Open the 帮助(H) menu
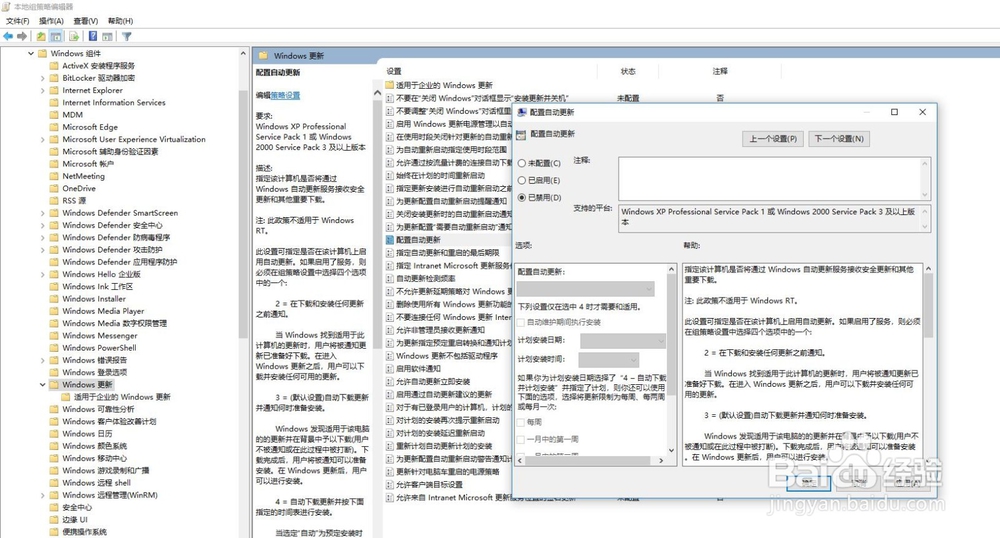The width and height of the screenshot is (1000, 538). pos(121,21)
